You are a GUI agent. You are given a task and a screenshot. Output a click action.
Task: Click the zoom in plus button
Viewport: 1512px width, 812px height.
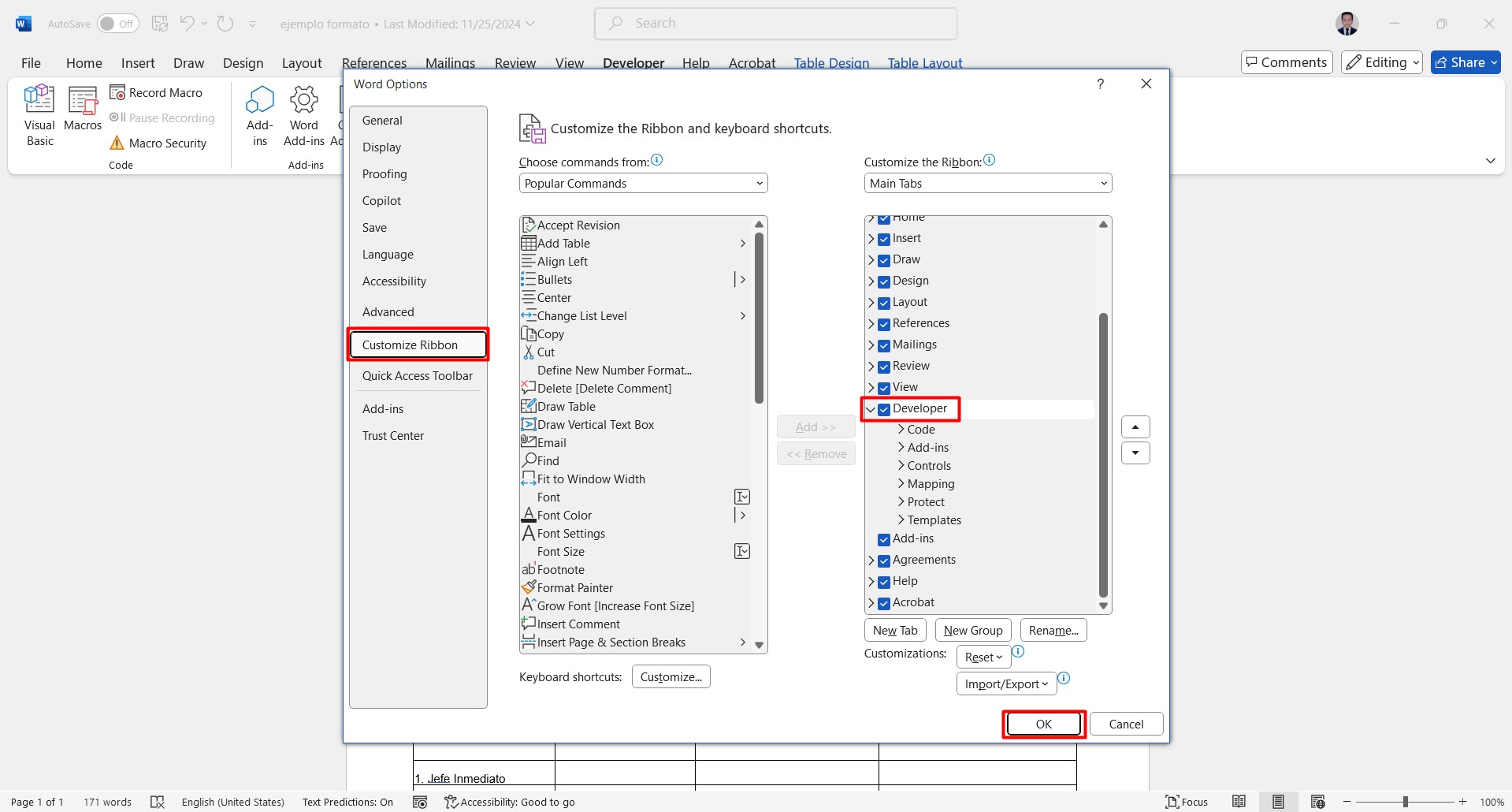click(1463, 802)
